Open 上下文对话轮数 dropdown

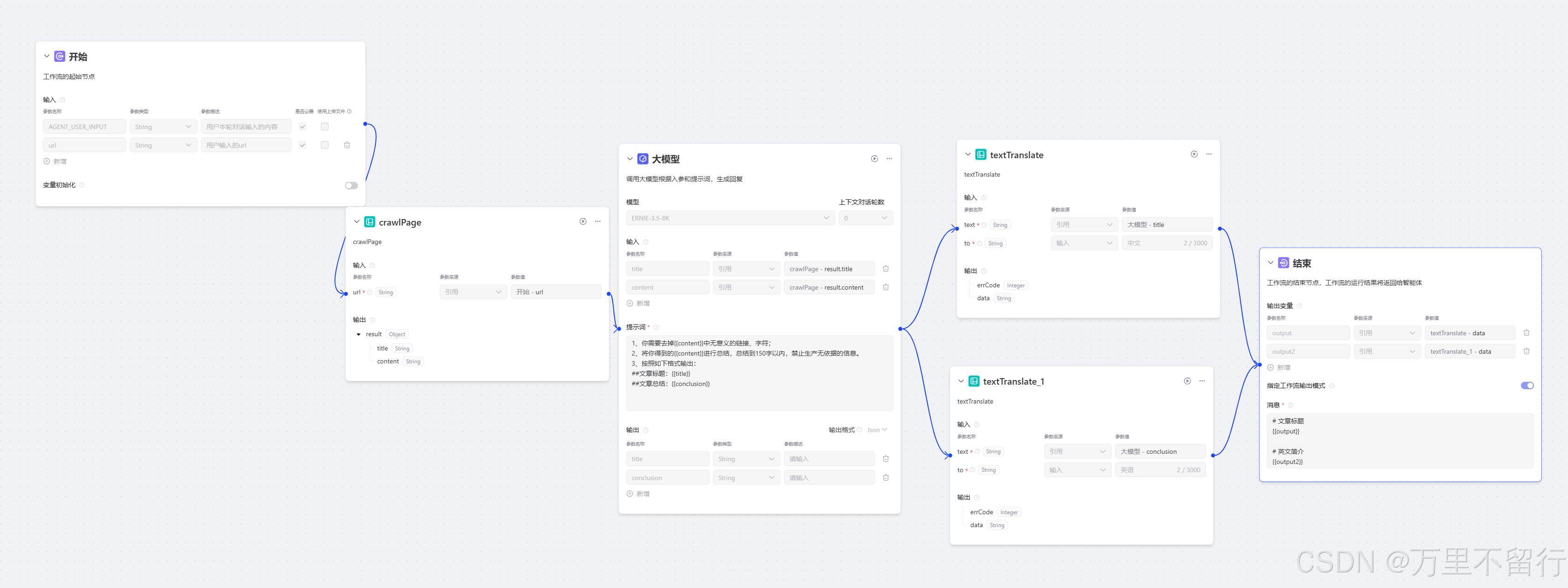(x=865, y=218)
